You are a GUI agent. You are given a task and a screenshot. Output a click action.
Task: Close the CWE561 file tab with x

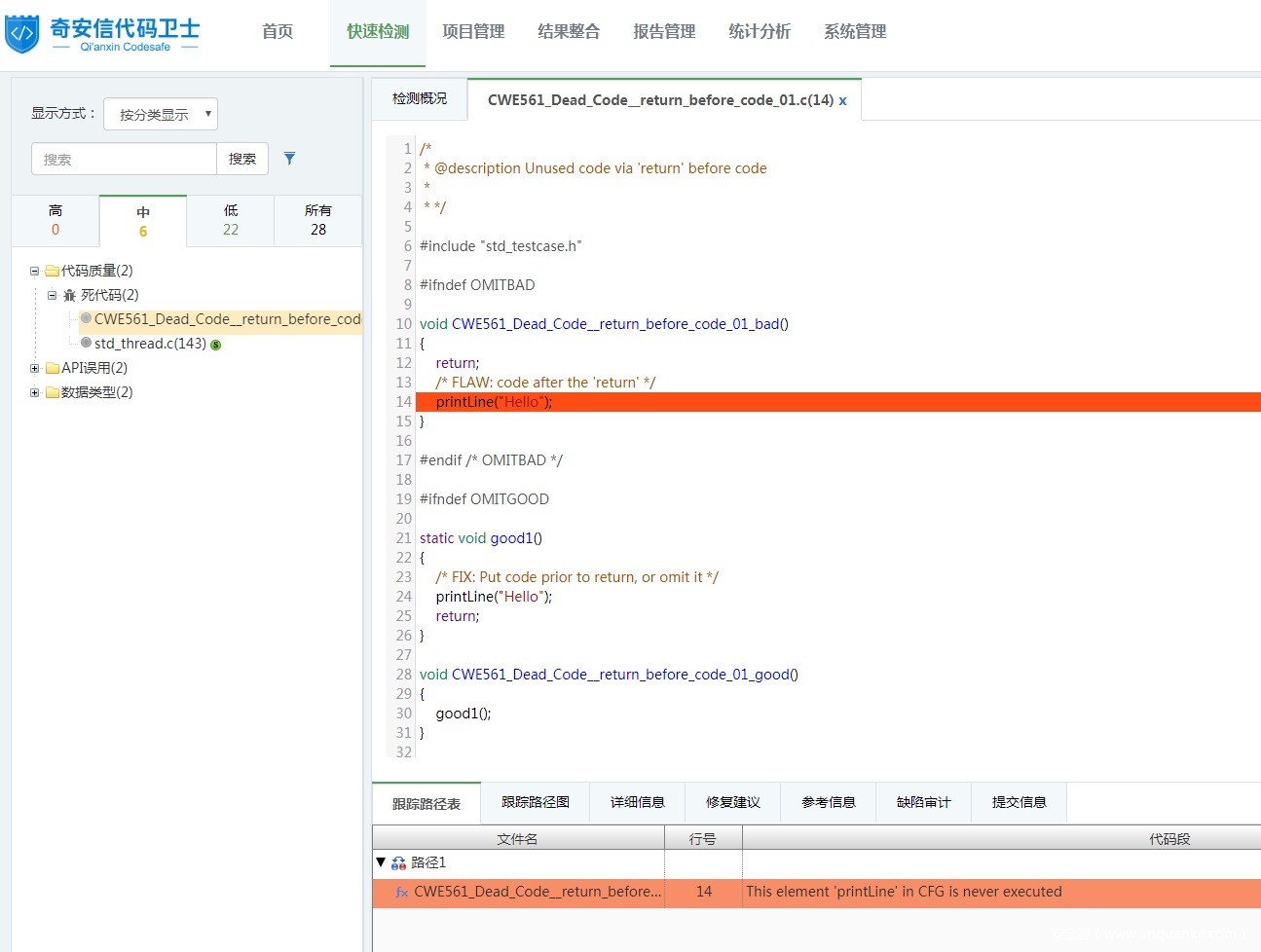pyautogui.click(x=842, y=100)
